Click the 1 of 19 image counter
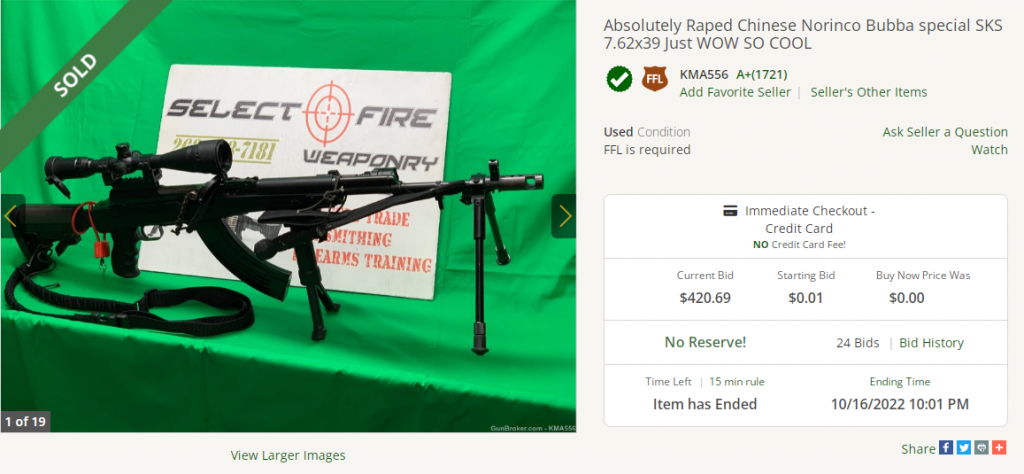Viewport: 1024px width, 474px height. 25,421
